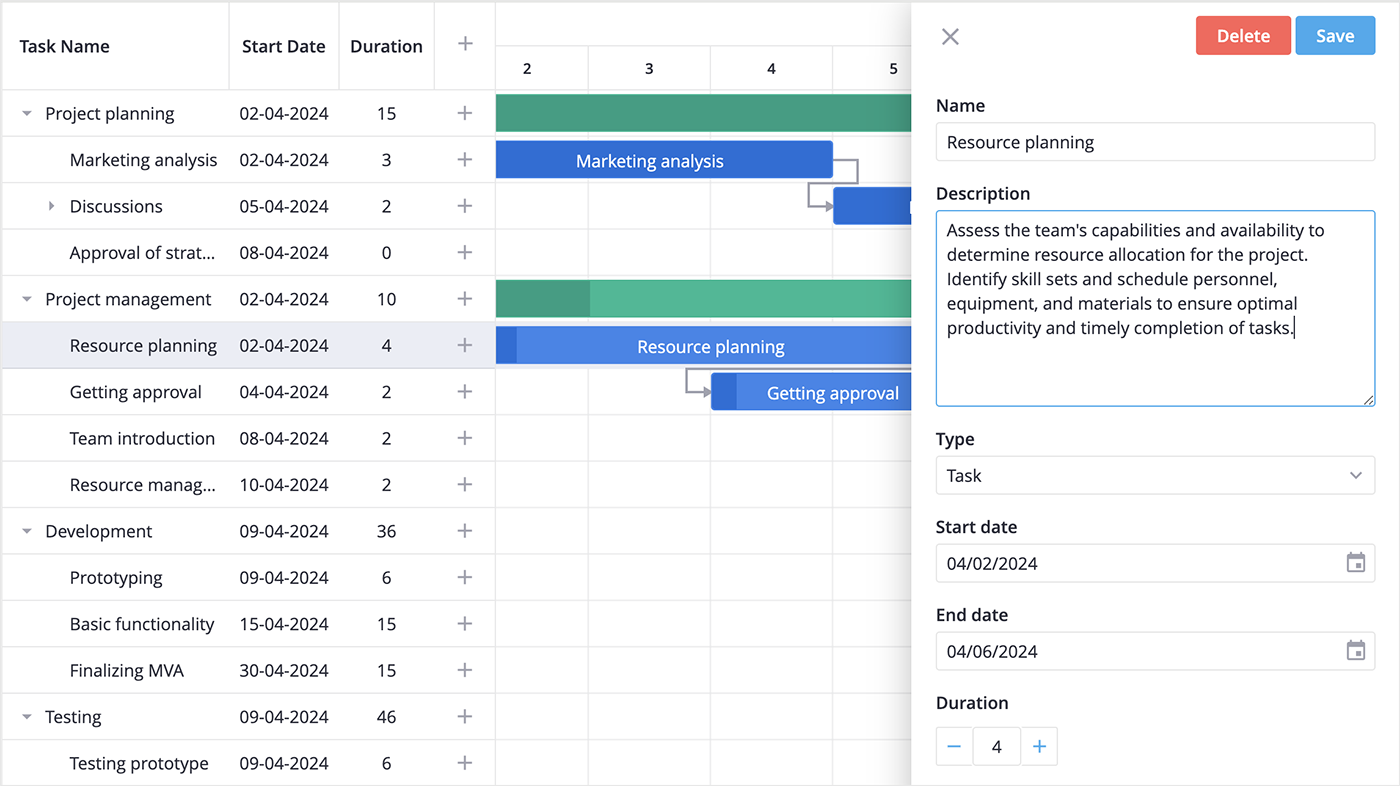1400x786 pixels.
Task: Click plus icon in Project management row
Action: (464, 298)
